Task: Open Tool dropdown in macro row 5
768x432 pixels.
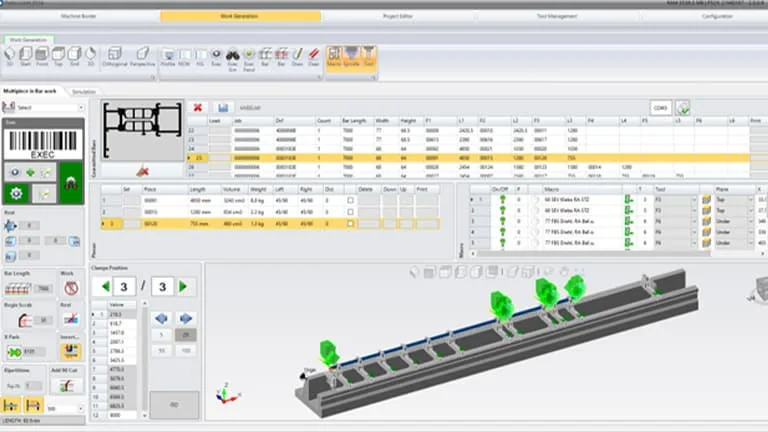Action: click(x=694, y=243)
